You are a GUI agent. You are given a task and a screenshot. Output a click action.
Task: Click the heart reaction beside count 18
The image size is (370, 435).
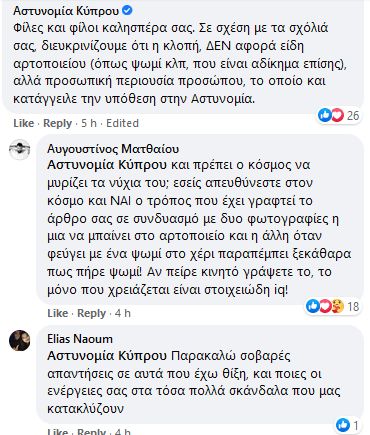tap(325, 306)
